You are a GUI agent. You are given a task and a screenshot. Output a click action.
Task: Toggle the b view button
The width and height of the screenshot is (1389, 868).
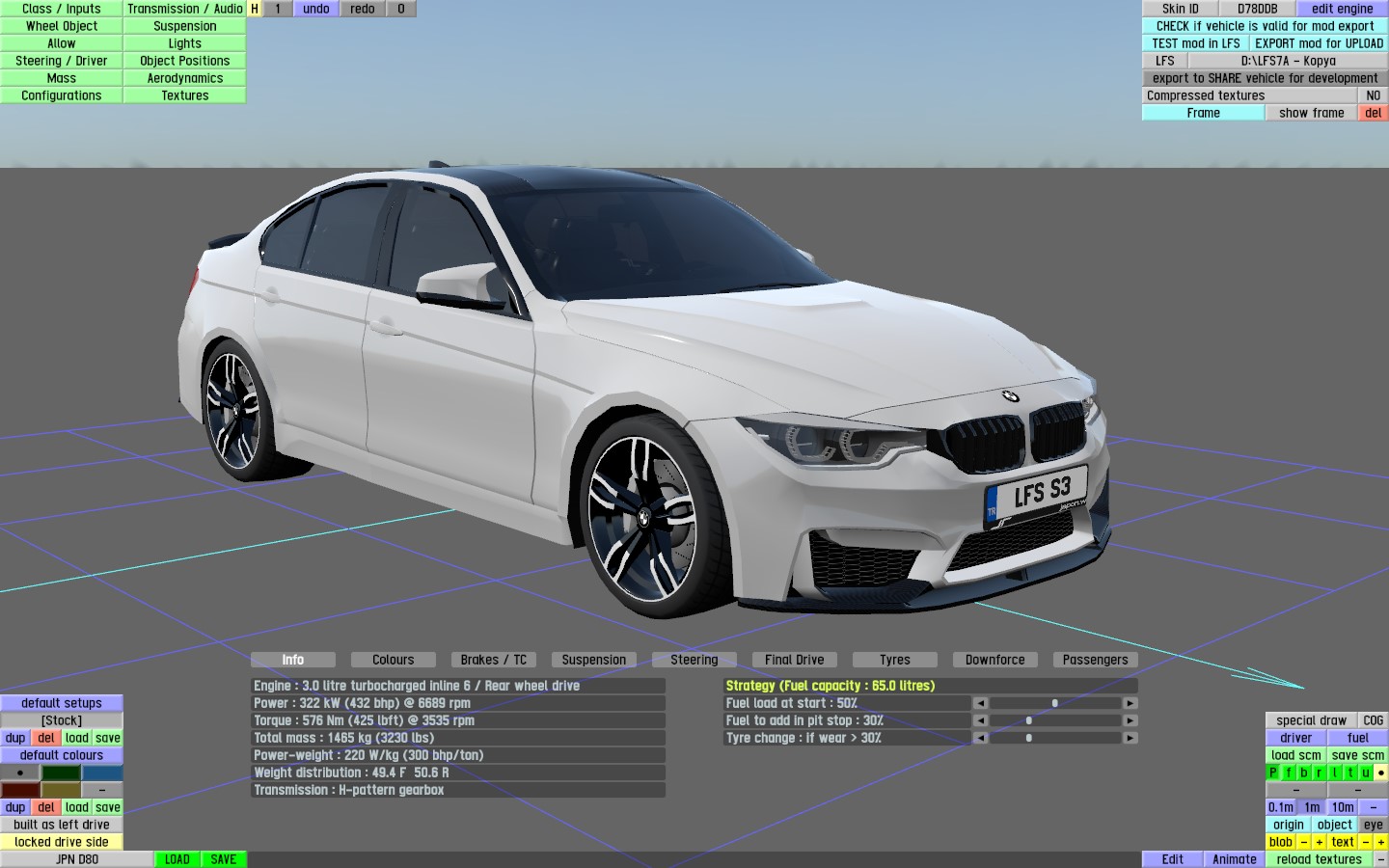pyautogui.click(x=1304, y=773)
